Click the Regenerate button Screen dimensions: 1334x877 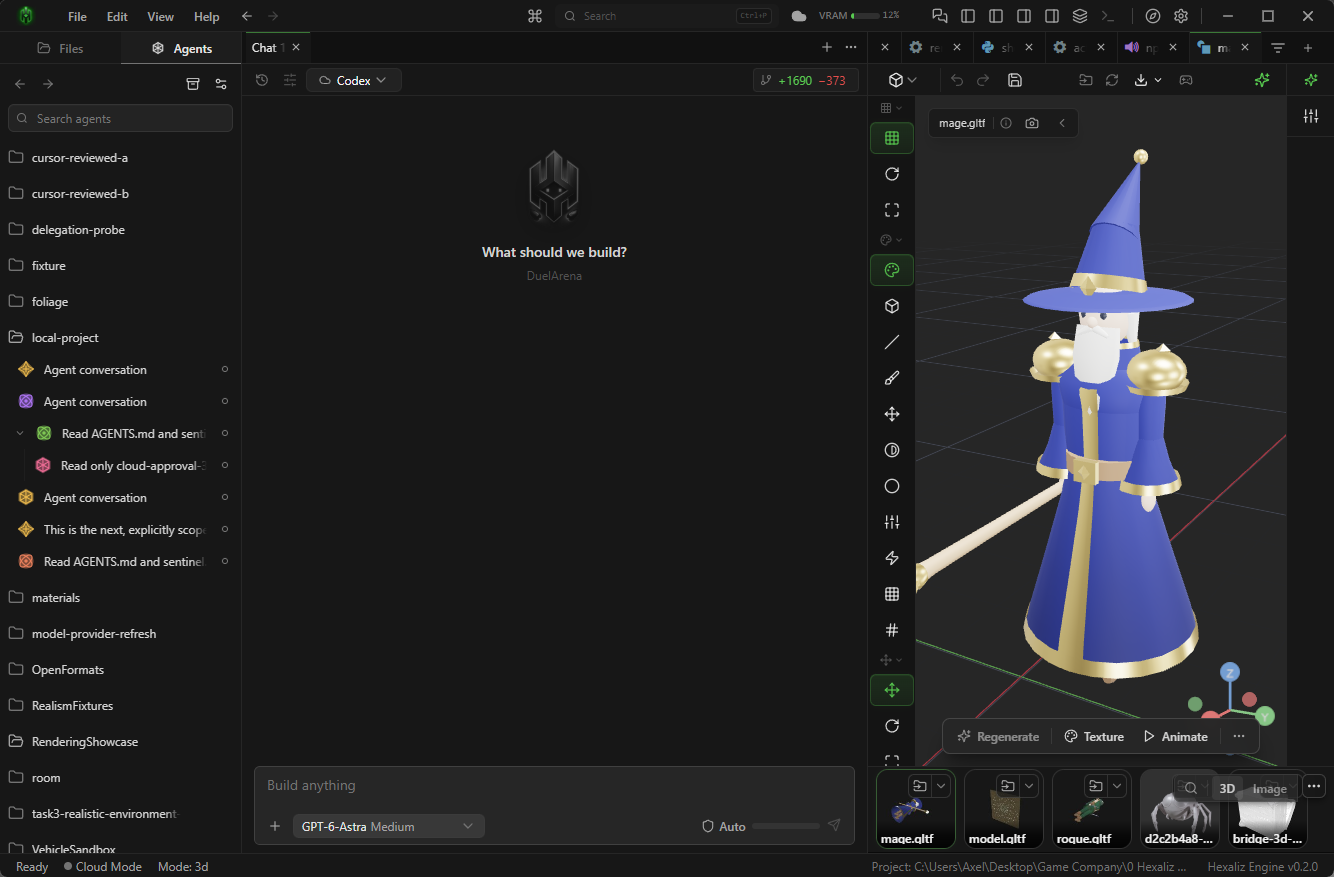[998, 736]
